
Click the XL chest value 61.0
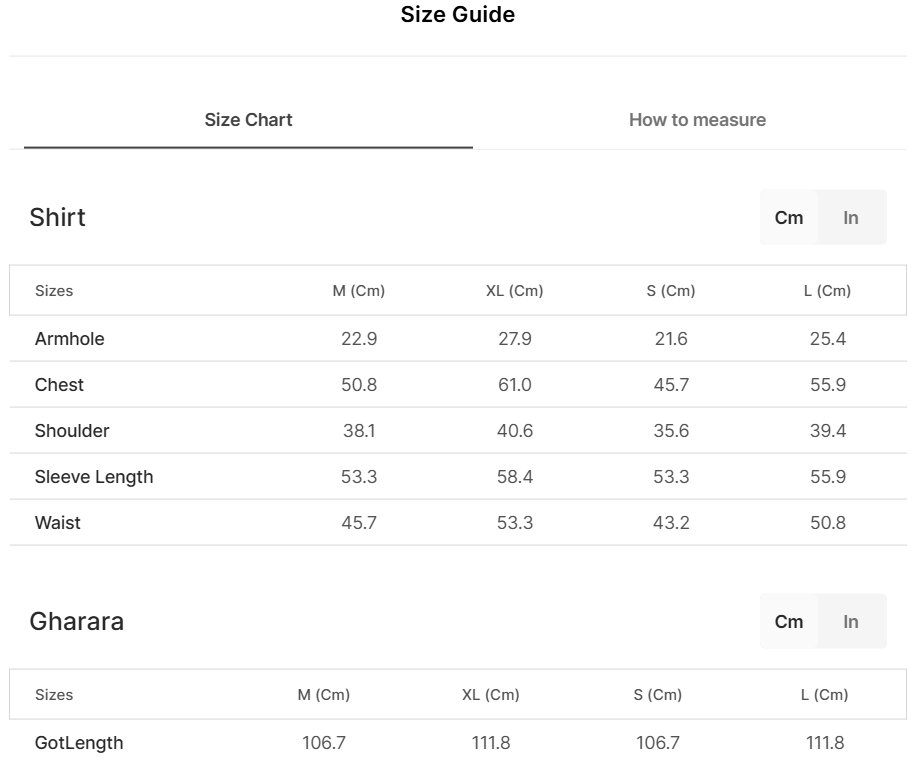(514, 385)
